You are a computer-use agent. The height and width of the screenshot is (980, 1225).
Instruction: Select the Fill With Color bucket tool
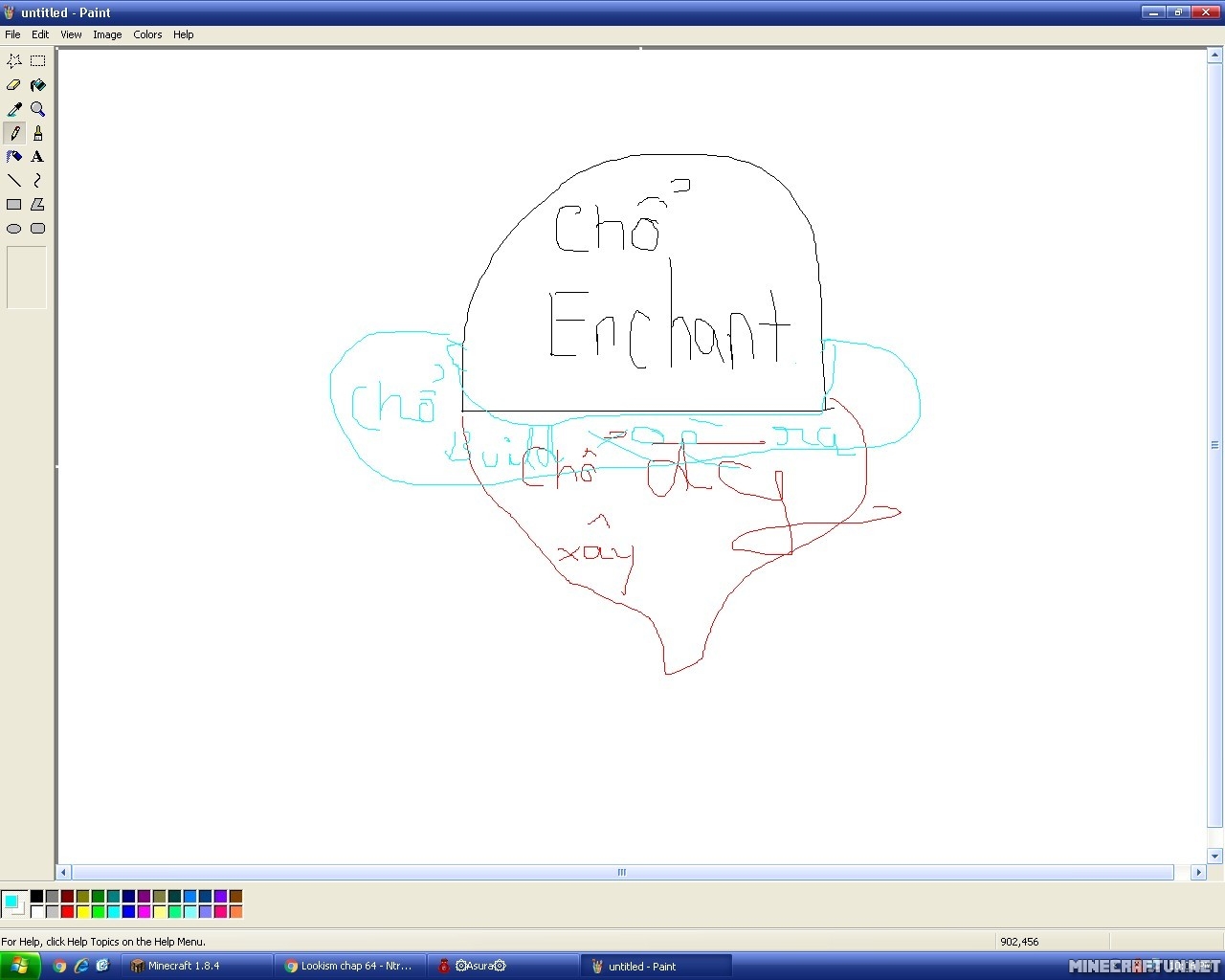click(x=37, y=85)
